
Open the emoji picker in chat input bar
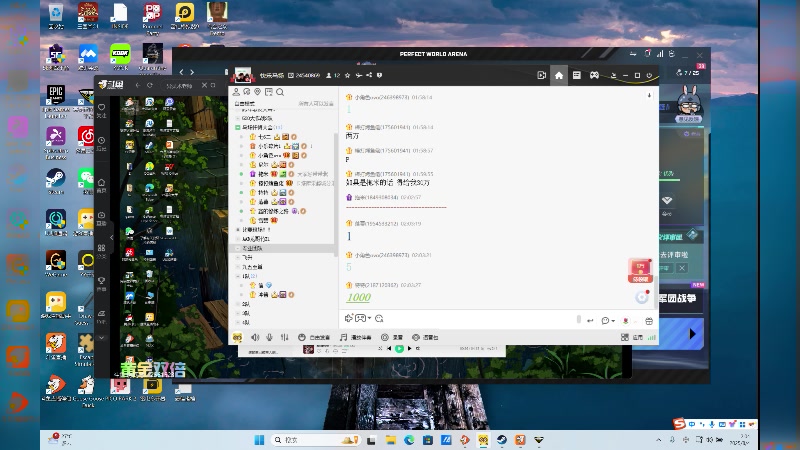pos(379,318)
